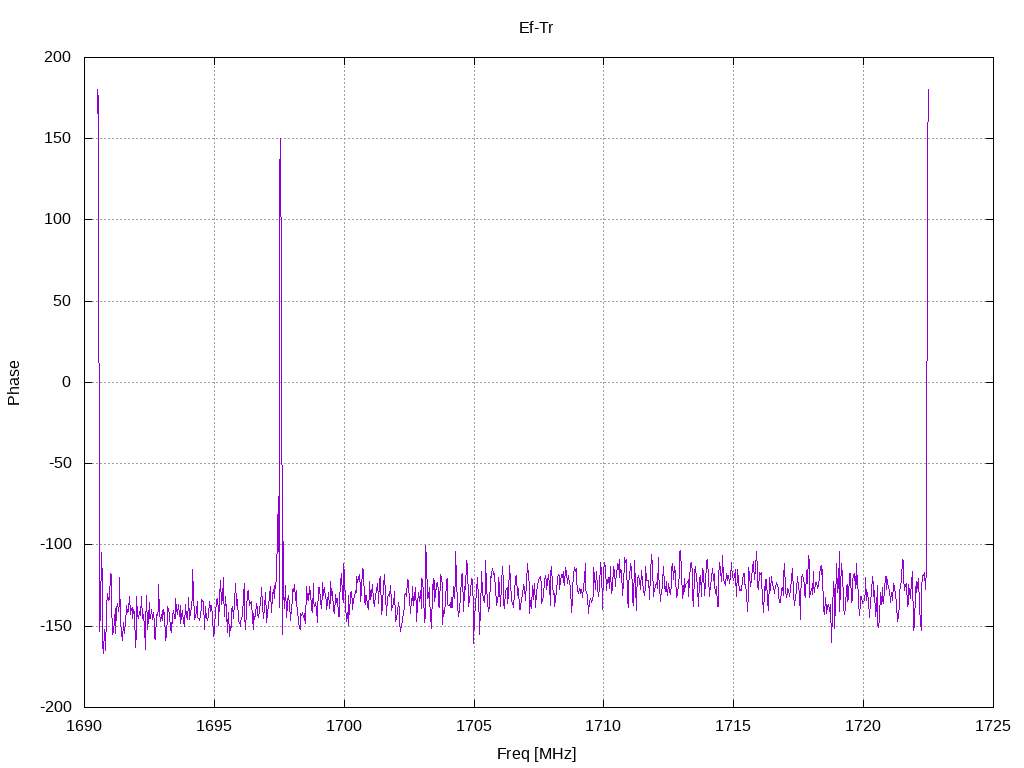Click the x-axis tick label "1700"

(x=344, y=726)
